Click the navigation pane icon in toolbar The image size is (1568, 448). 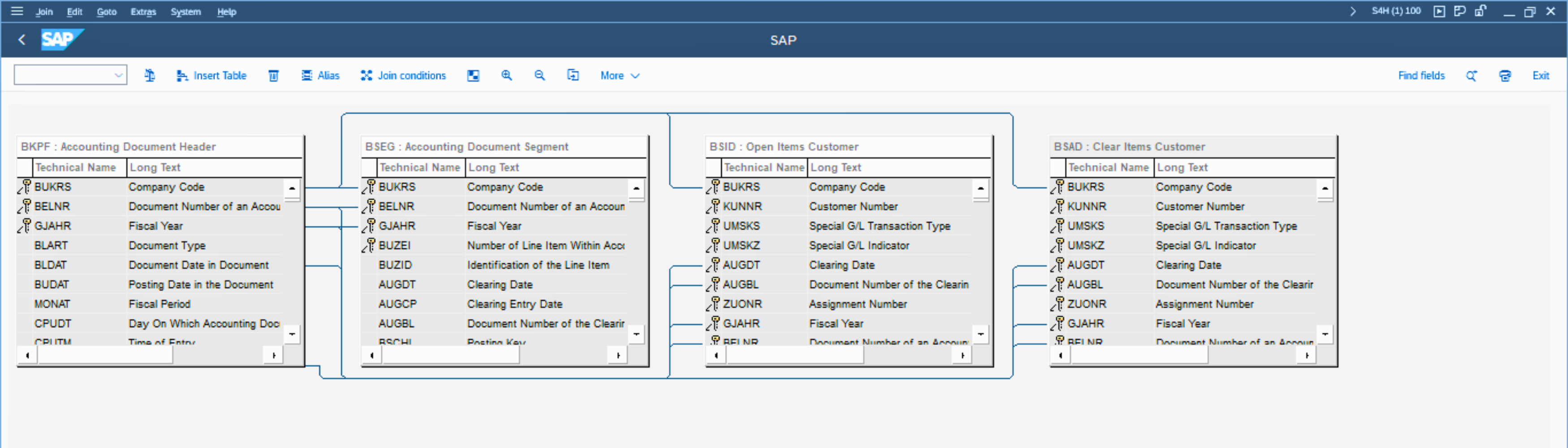473,75
